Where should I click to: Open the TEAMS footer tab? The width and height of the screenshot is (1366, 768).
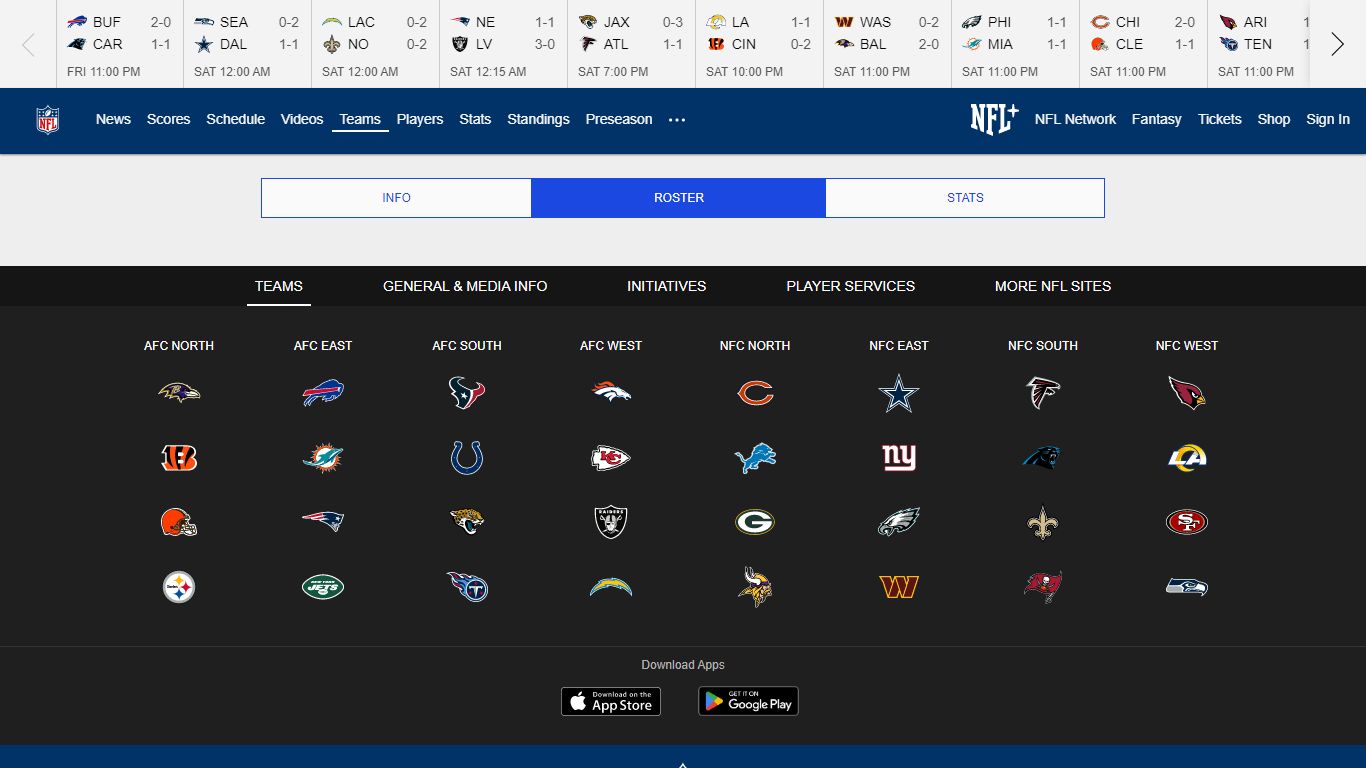(279, 286)
